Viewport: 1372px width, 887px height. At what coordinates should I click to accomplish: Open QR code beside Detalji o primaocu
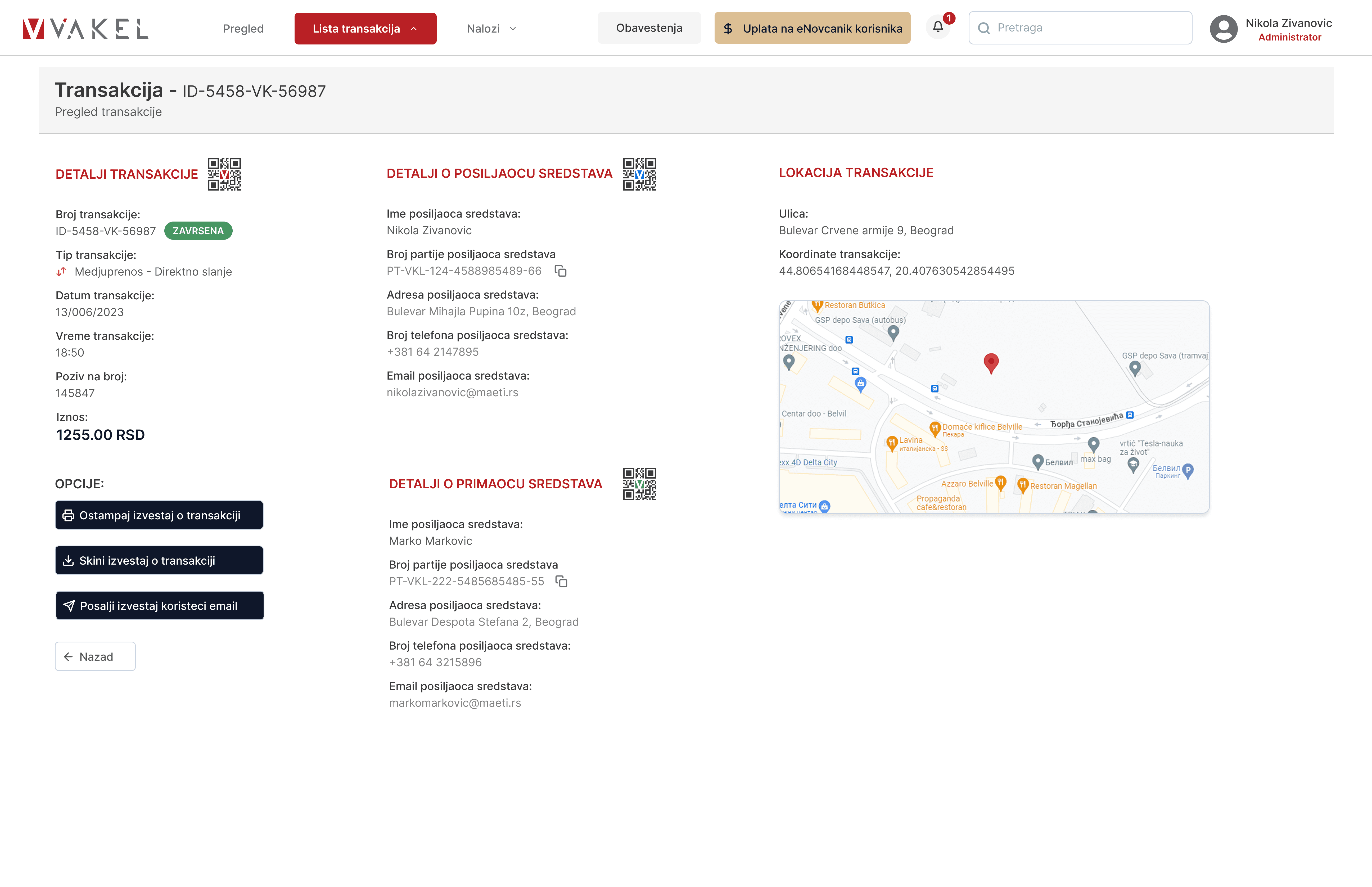click(639, 484)
